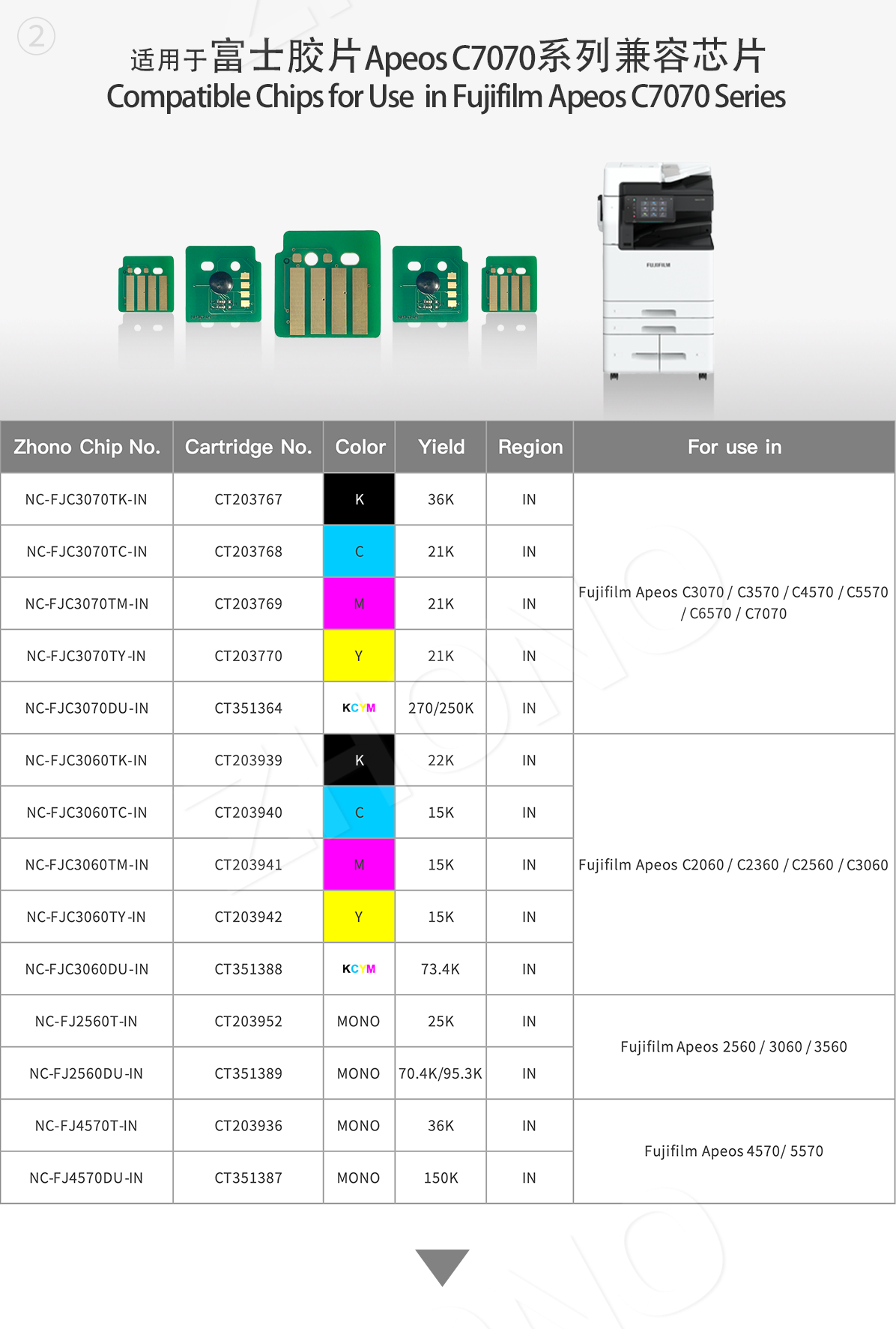Select chip number NC-FJC3060DU-IN

86,969
